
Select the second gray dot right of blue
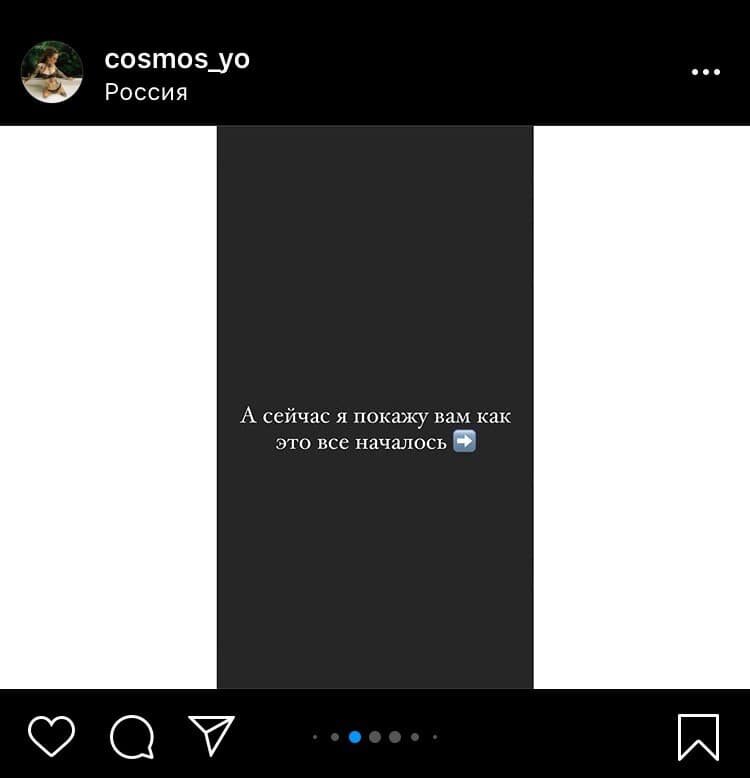395,737
